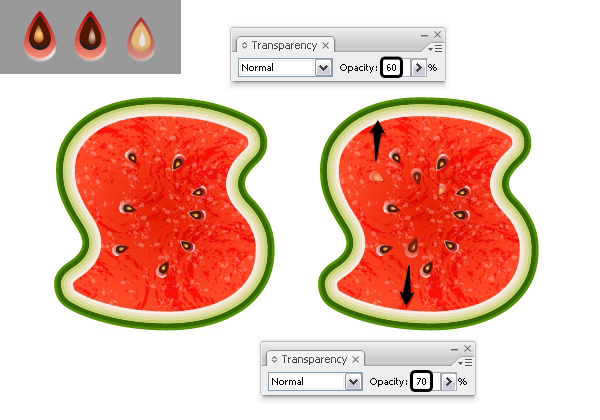Cycle panel view via top Transparency tab arrows

click(244, 46)
